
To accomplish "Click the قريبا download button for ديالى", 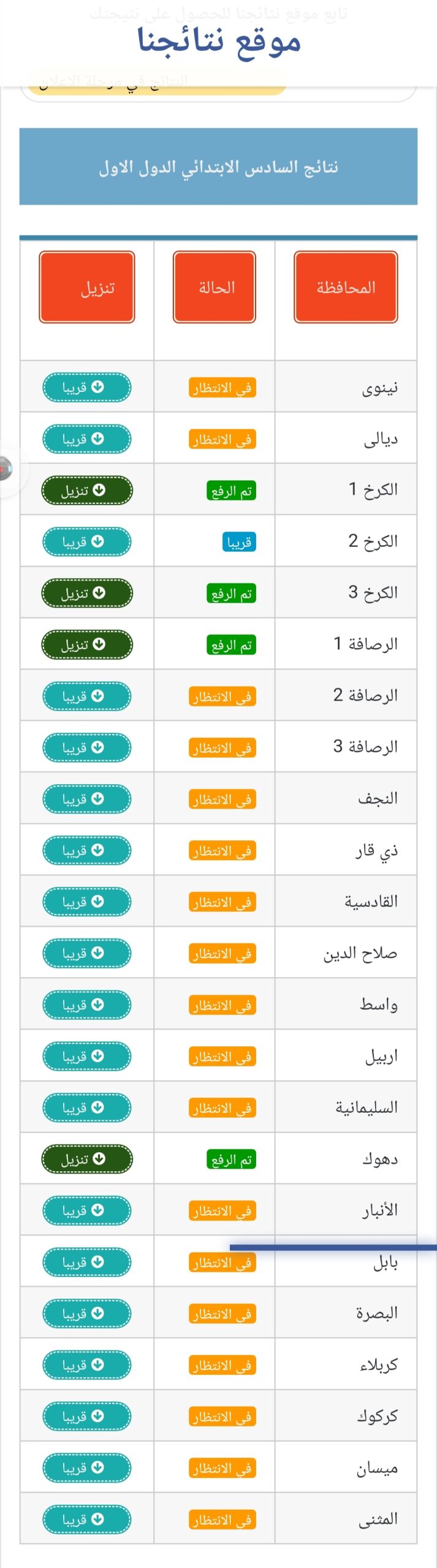I will point(86,439).
